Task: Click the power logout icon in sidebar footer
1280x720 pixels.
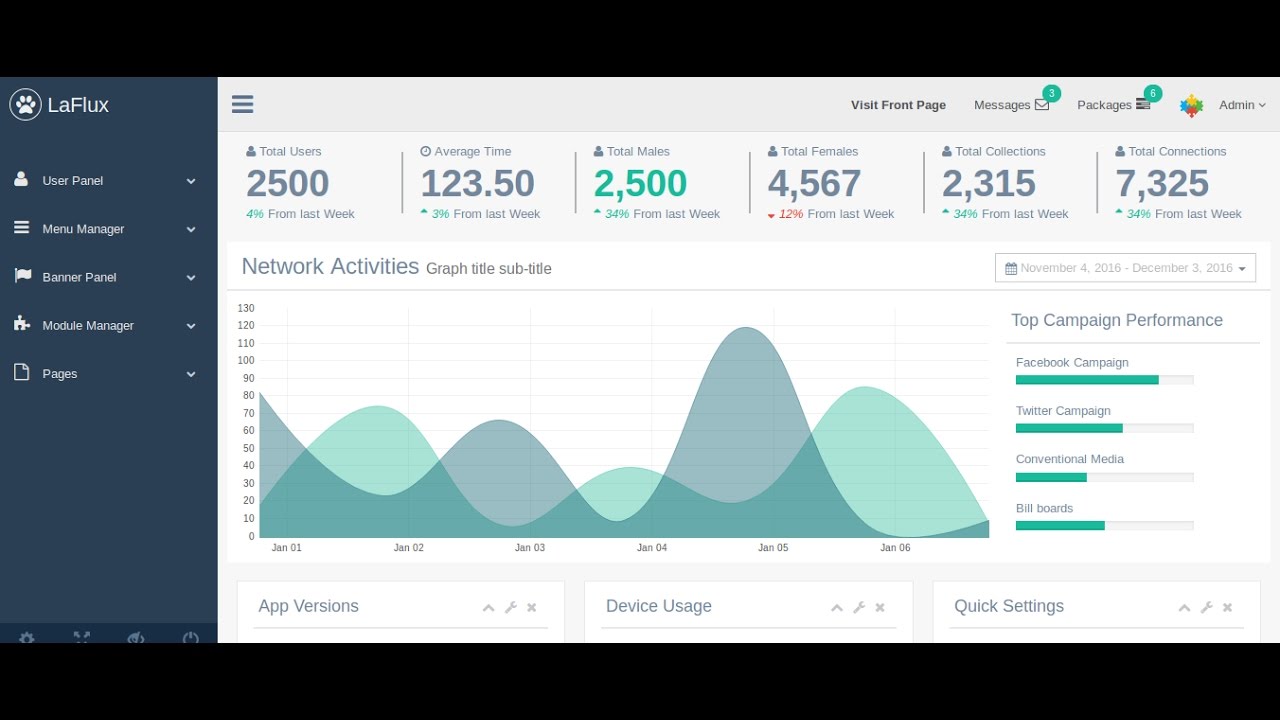Action: (190, 637)
